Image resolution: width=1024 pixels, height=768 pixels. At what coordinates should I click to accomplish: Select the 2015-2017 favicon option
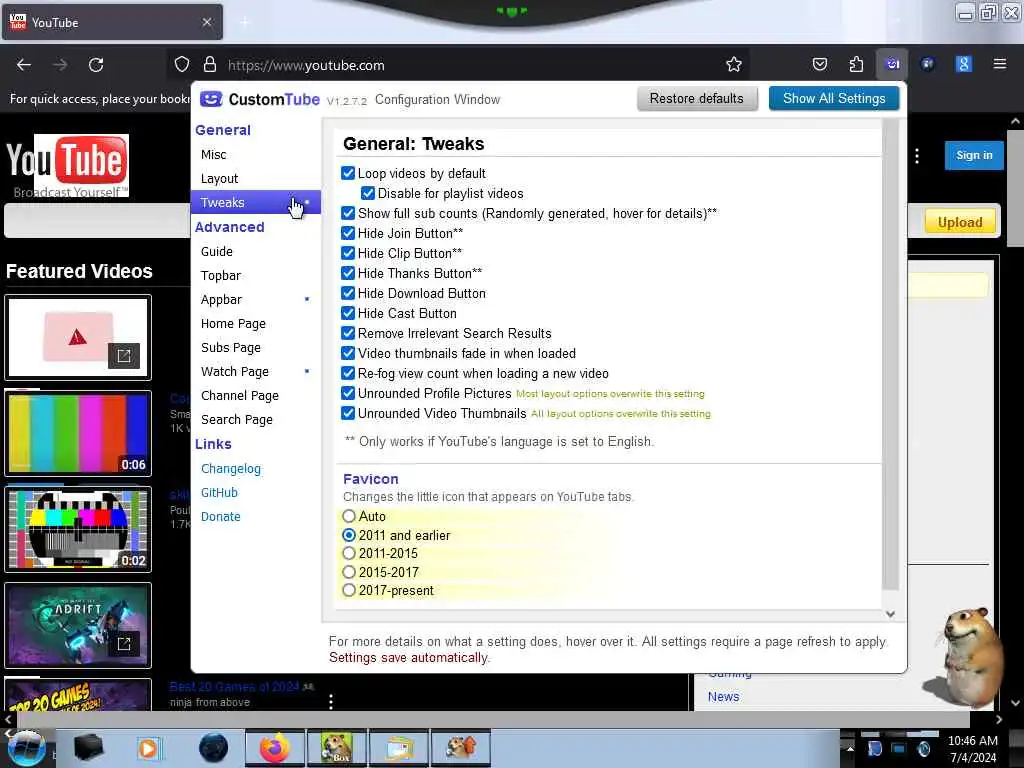pyautogui.click(x=349, y=572)
